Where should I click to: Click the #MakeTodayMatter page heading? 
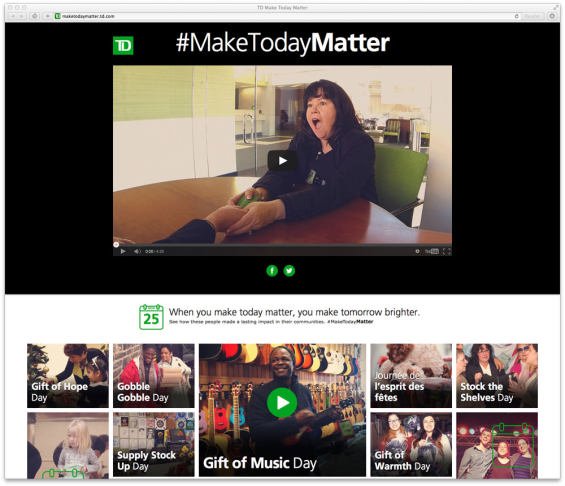(x=282, y=43)
